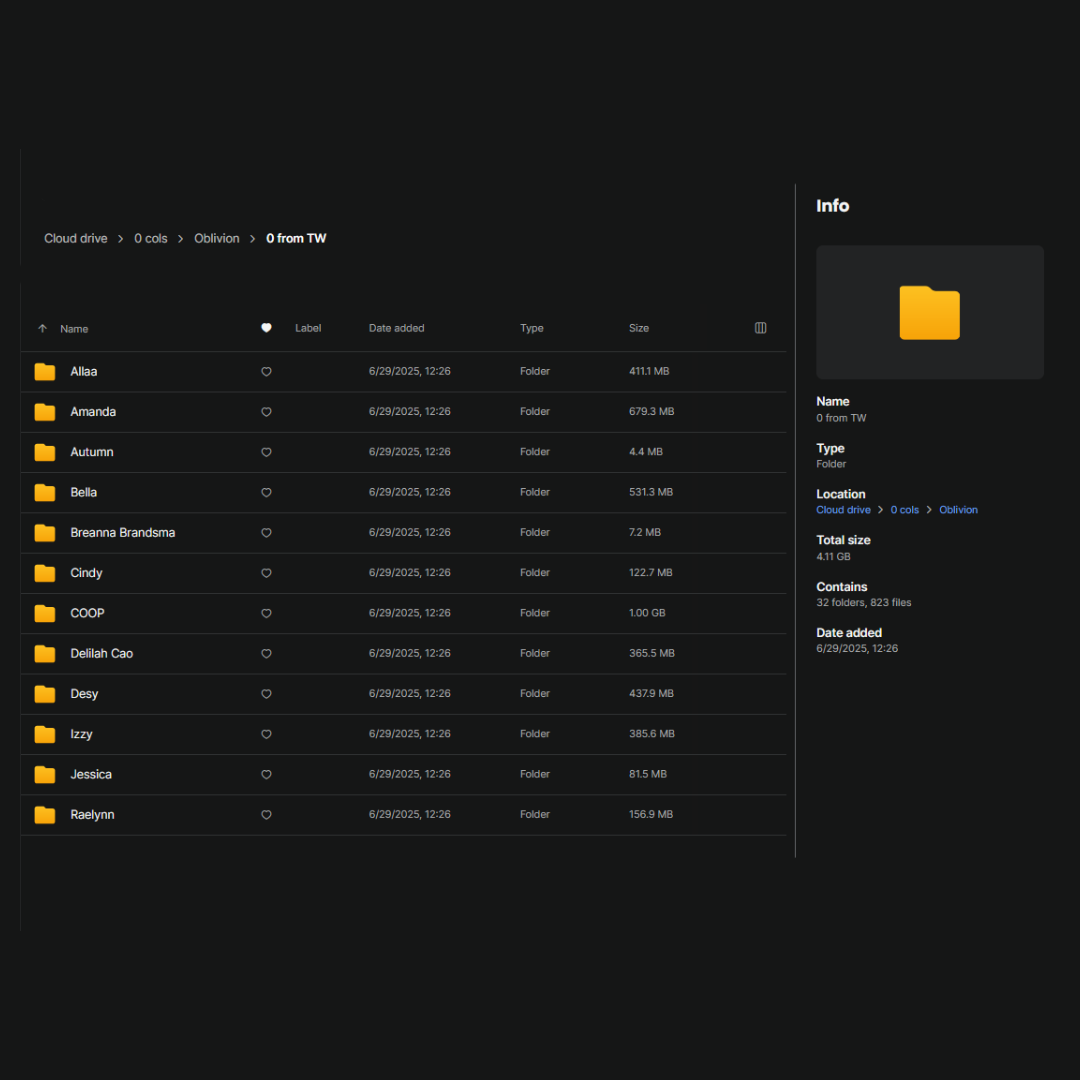Sort list by Size column
This screenshot has width=1080, height=1080.
click(639, 328)
